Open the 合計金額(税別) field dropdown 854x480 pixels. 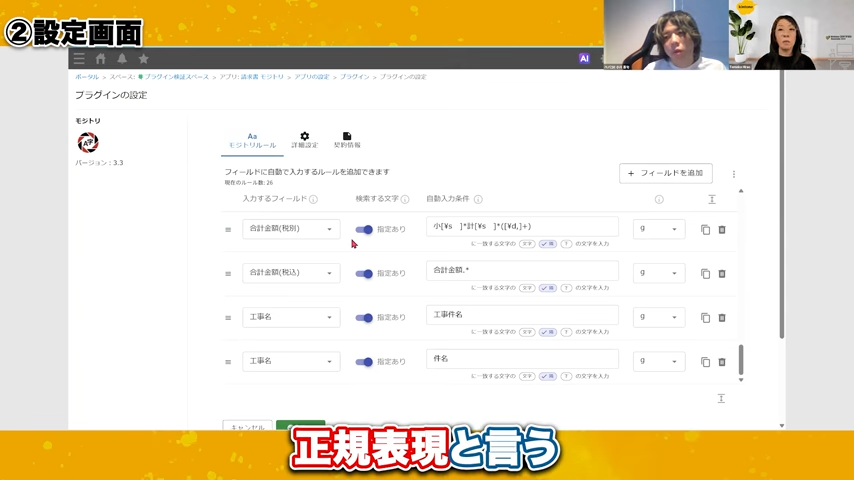(x=291, y=229)
